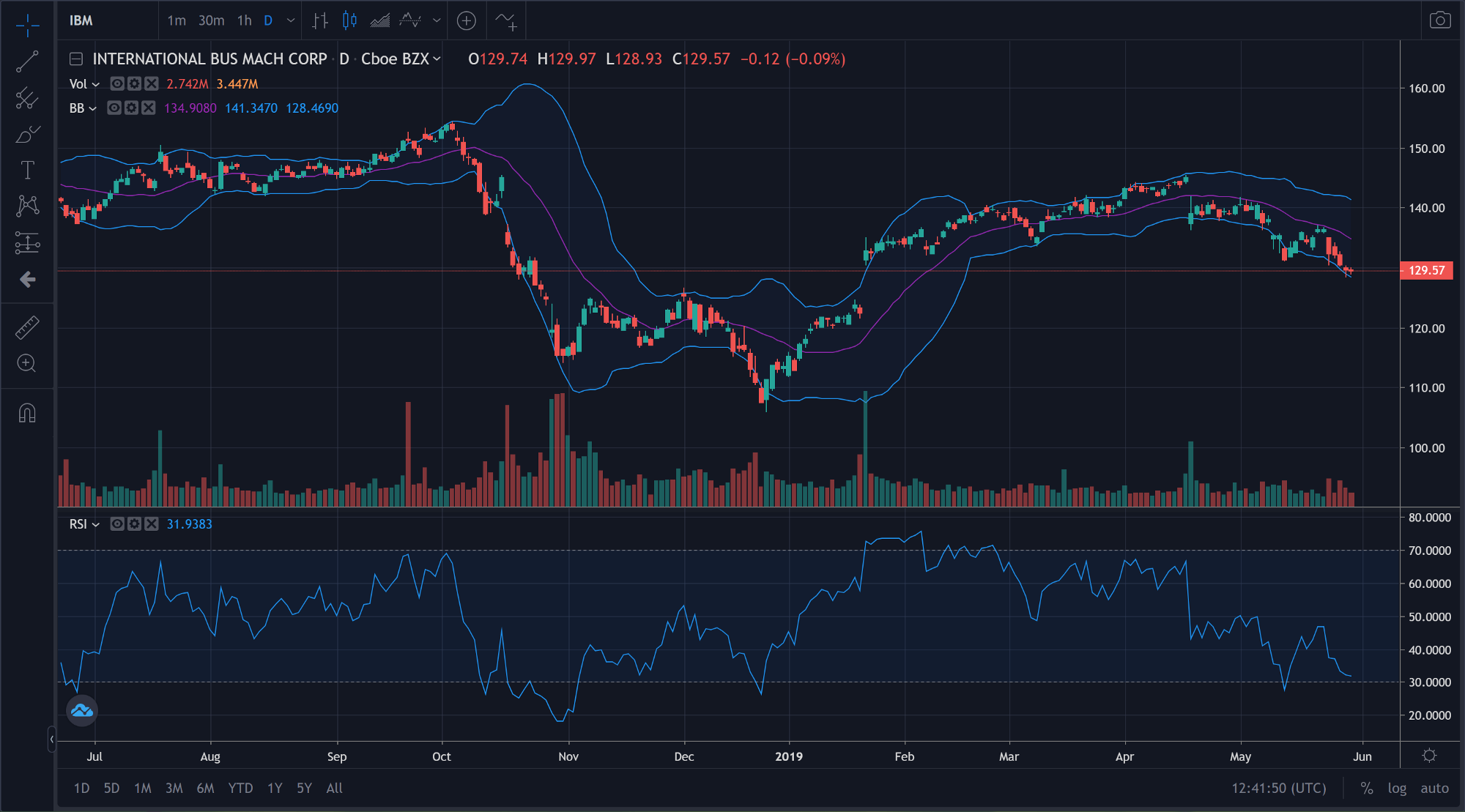Activate the Zoom-in tool
This screenshot has height=812, width=1465.
(x=27, y=364)
